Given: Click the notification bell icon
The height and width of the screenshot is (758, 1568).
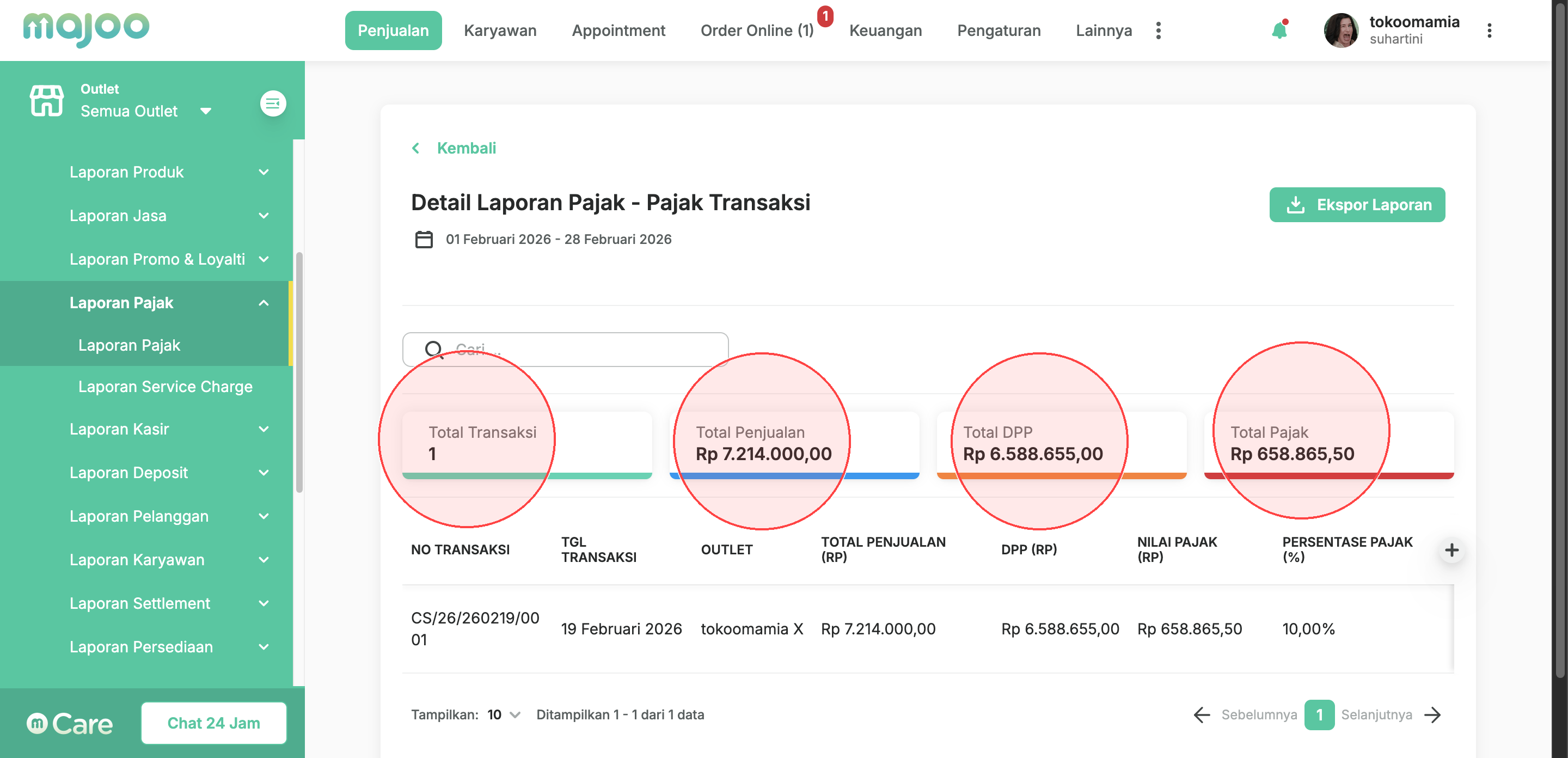Looking at the screenshot, I should (x=1279, y=30).
